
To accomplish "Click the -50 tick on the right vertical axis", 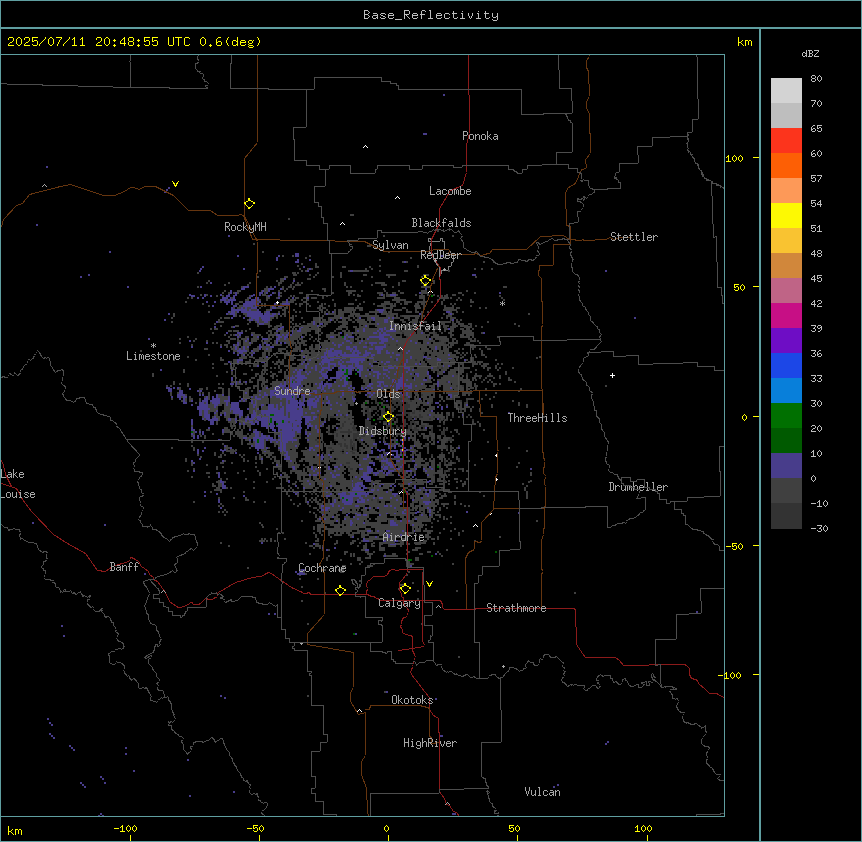I will (x=734, y=546).
